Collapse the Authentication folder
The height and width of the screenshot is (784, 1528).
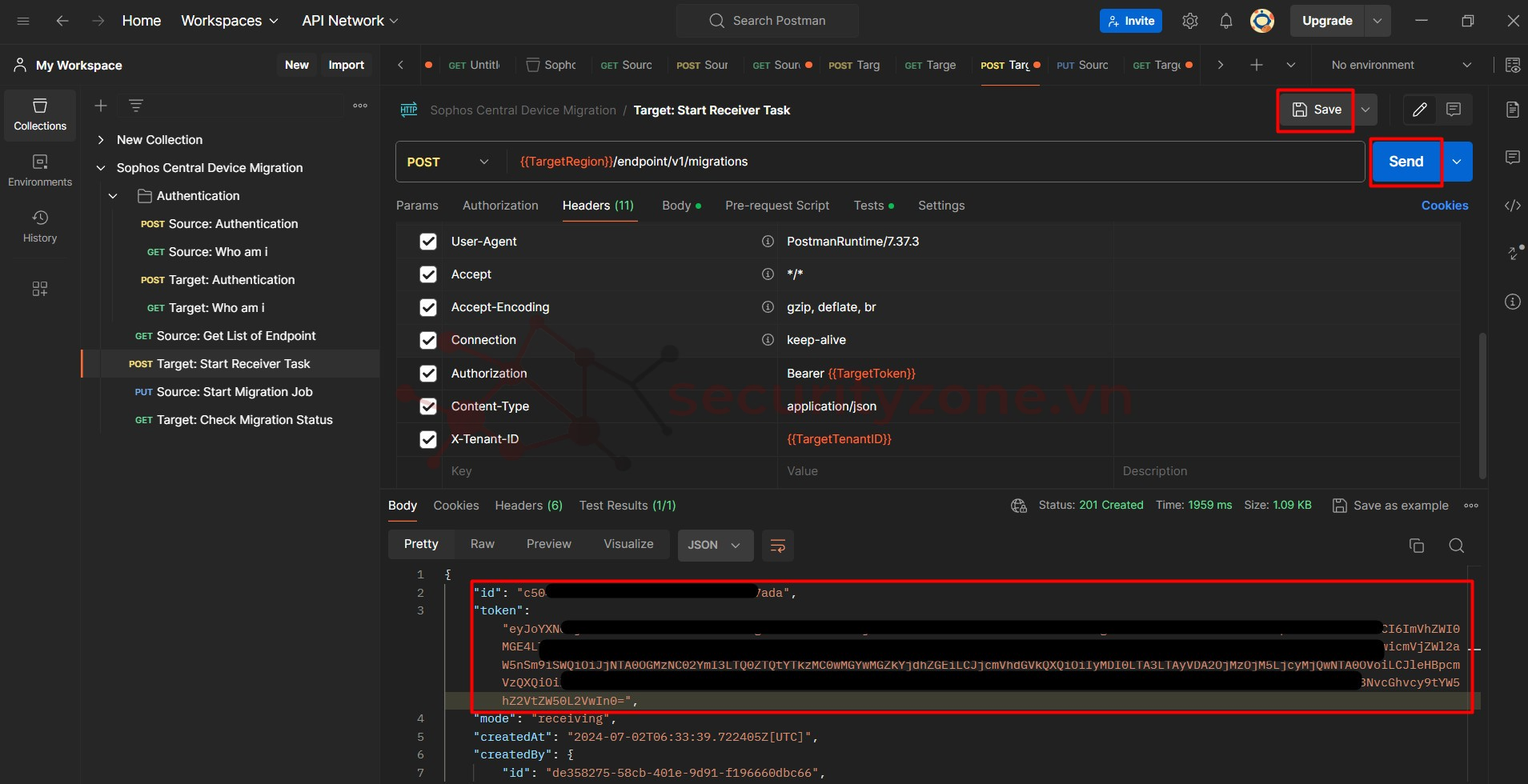(113, 196)
